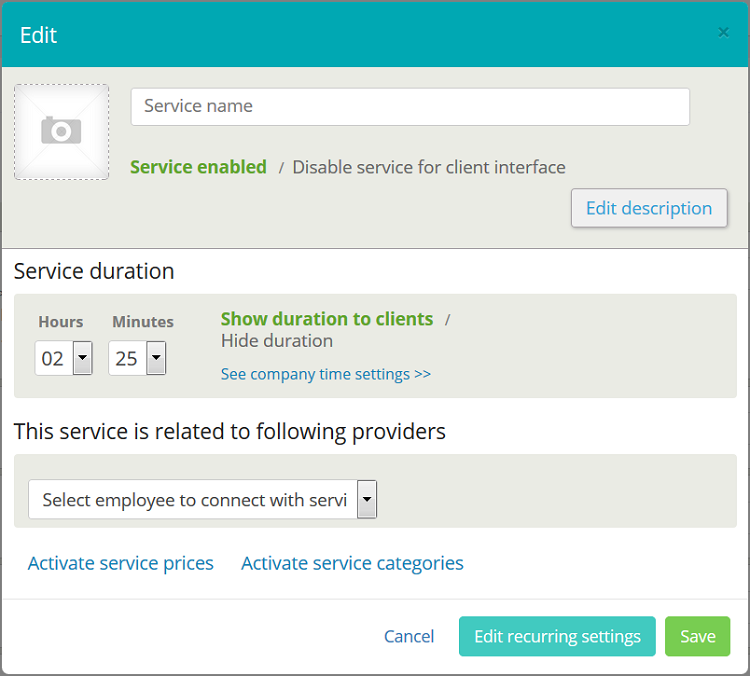Expand the Select employee dropdown
Viewport: 750px width, 676px height.
tap(193, 500)
